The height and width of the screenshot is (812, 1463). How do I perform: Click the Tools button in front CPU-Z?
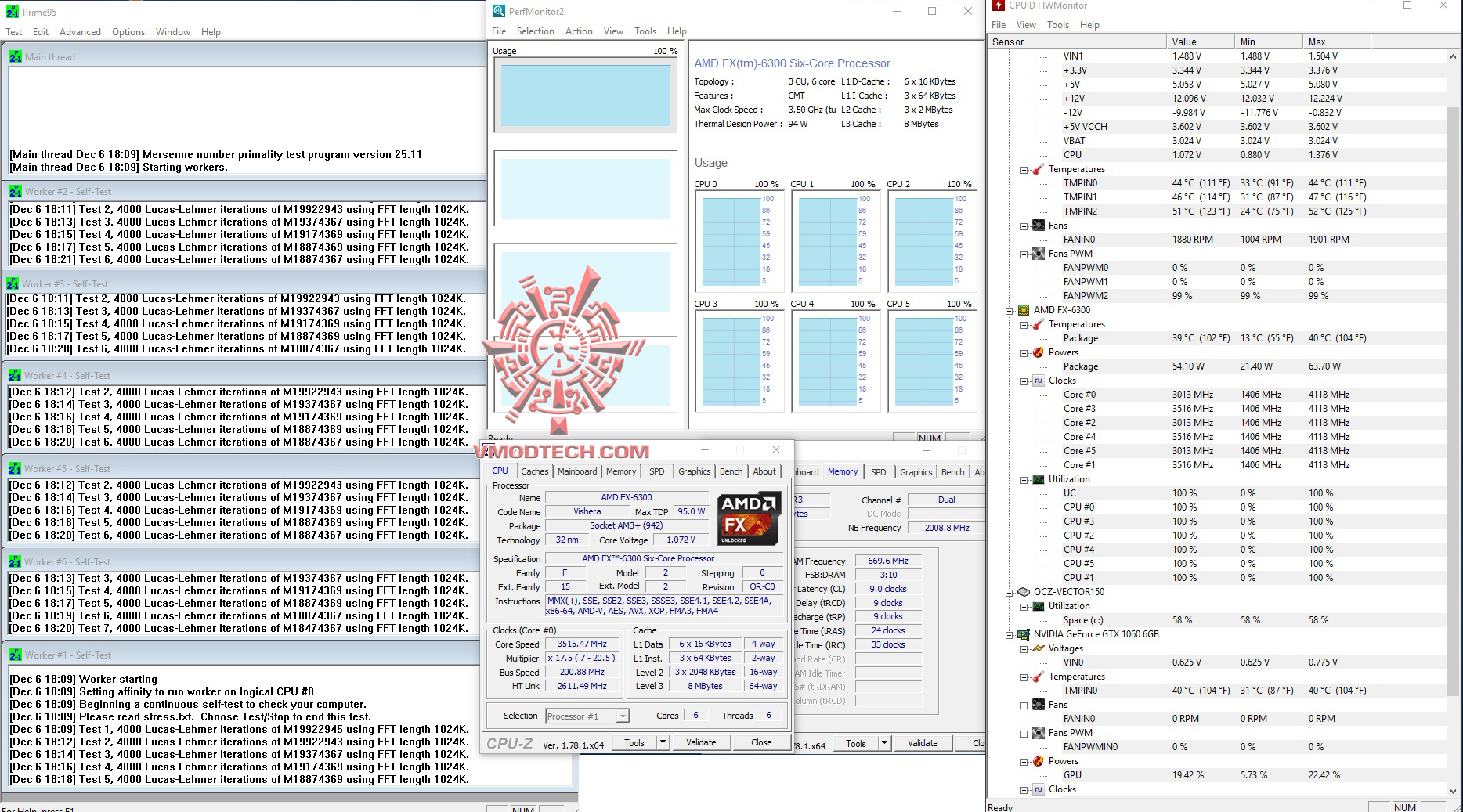tap(634, 742)
